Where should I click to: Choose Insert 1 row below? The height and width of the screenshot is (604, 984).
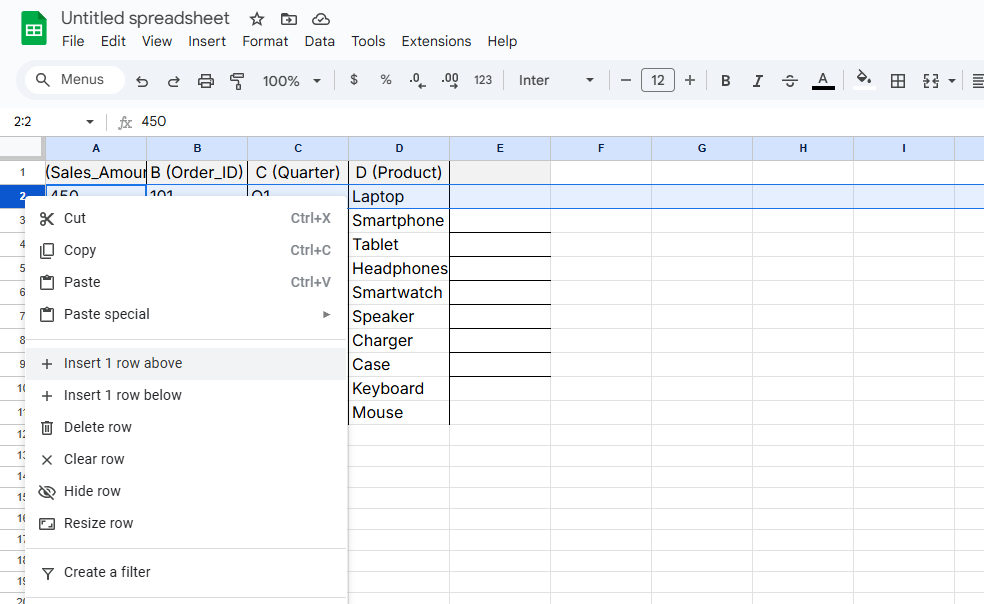pos(122,395)
